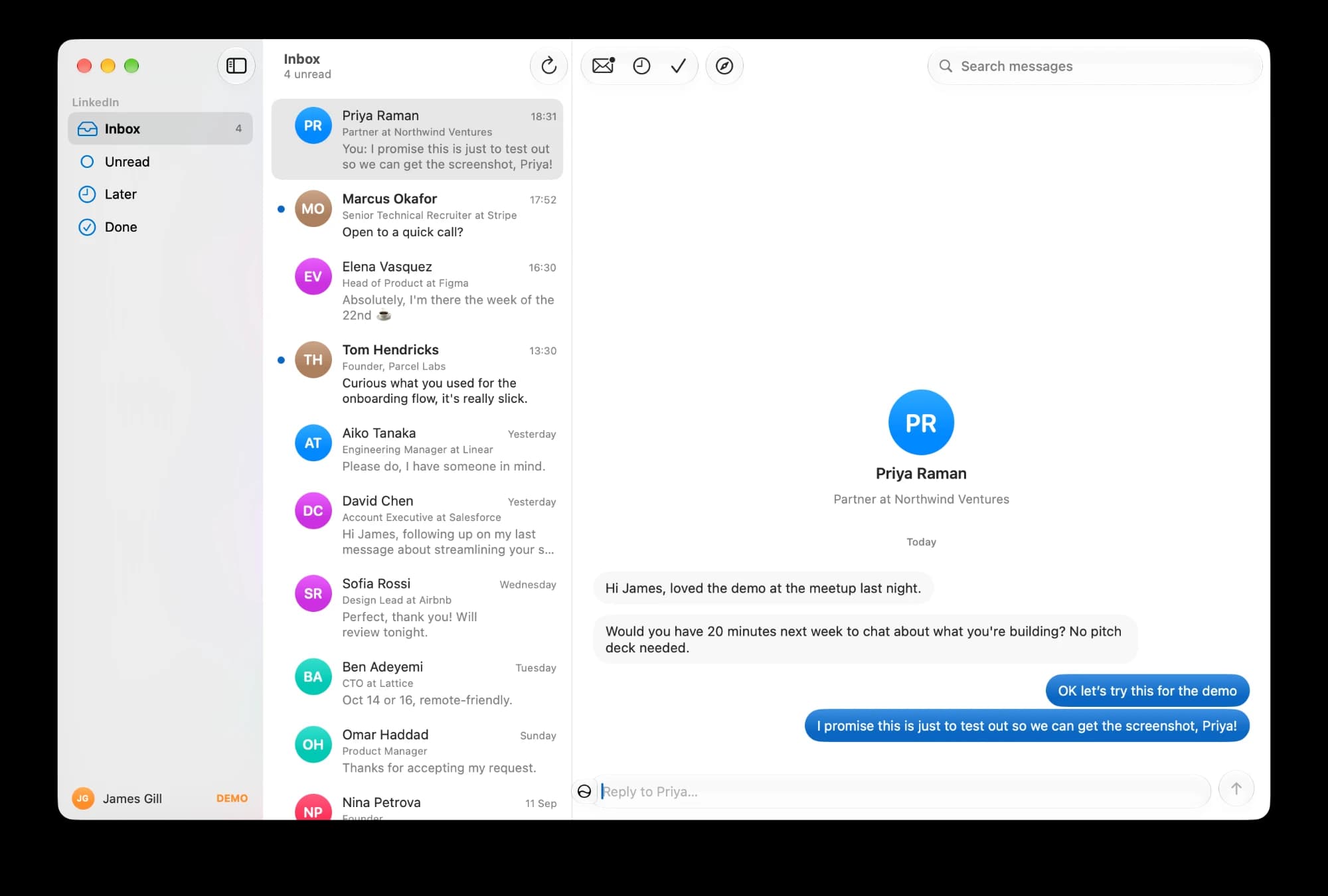Open Aiko Tanaka's conversation
This screenshot has height=896, width=1328.
(x=417, y=449)
